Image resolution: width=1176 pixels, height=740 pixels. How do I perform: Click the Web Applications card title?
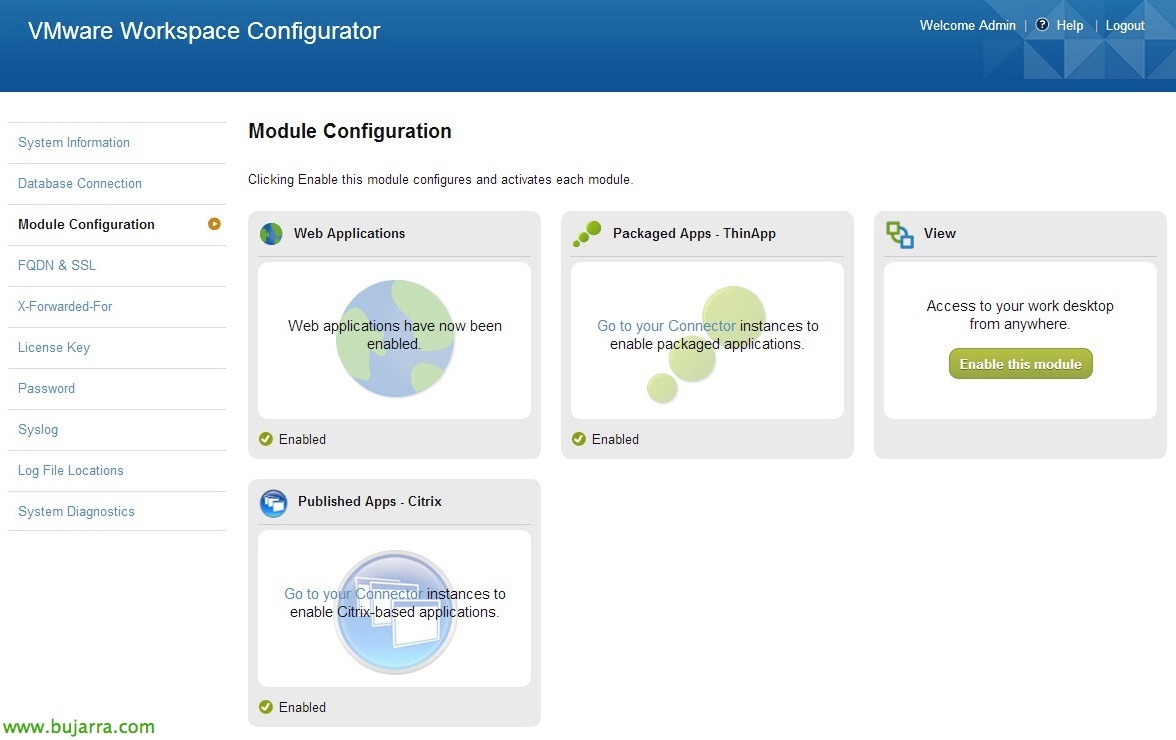pyautogui.click(x=350, y=233)
